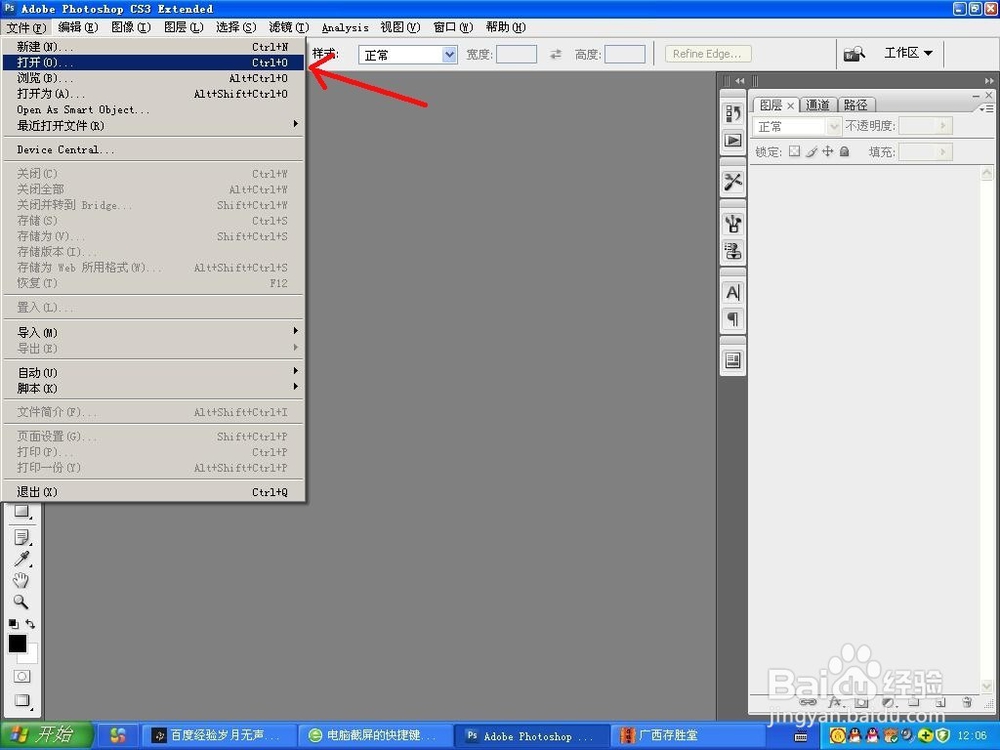Open the Tool Presets panel icon
The image size is (1000, 750).
(733, 182)
